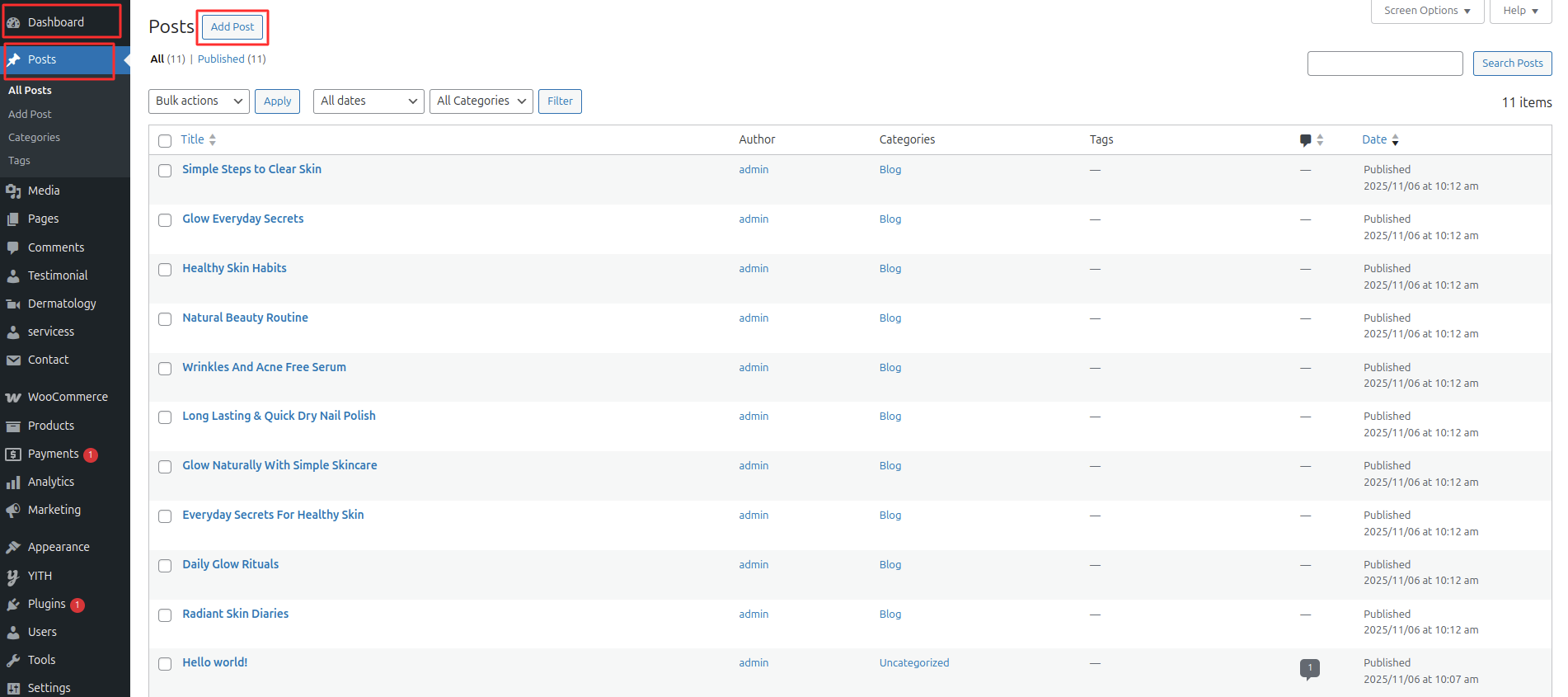This screenshot has height=697, width=1568.
Task: Toggle the select-all checkbox in table header
Action: (x=165, y=141)
